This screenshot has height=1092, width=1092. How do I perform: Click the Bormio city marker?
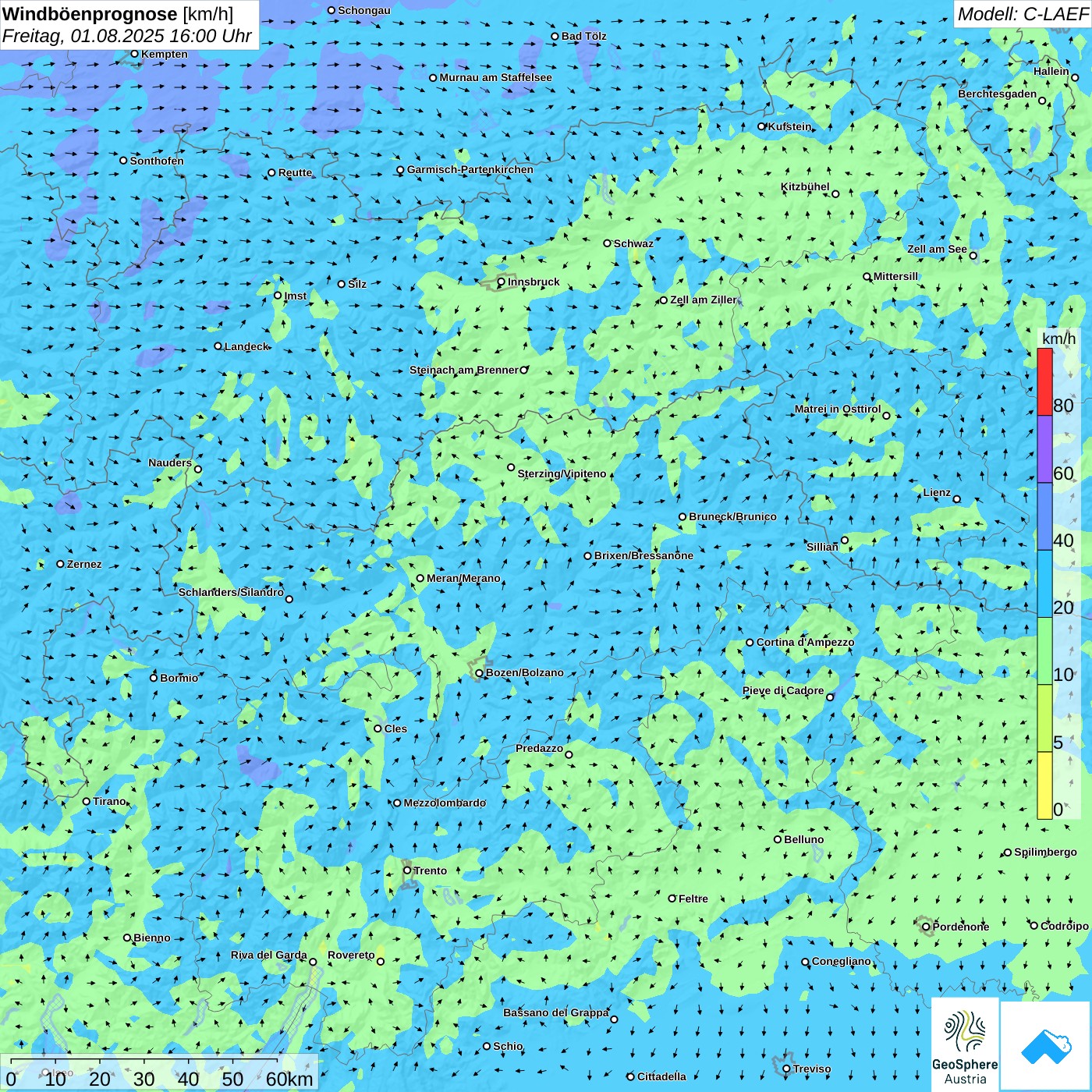[x=154, y=678]
